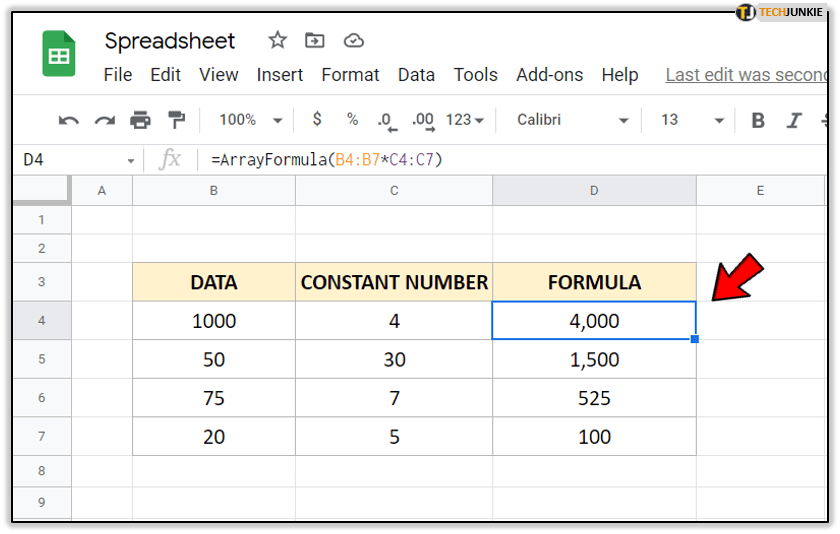Toggle italic formatting
The width and height of the screenshot is (840, 534).
pos(794,120)
